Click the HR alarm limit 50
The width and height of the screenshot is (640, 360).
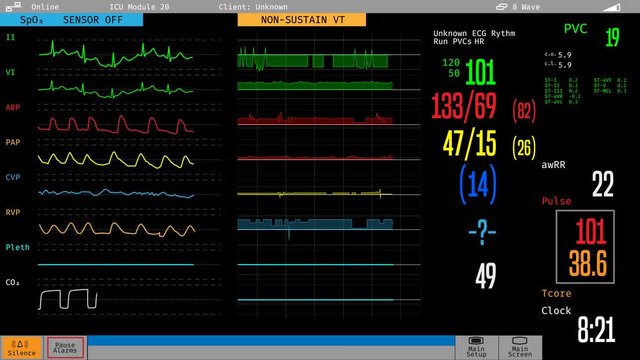pos(454,73)
